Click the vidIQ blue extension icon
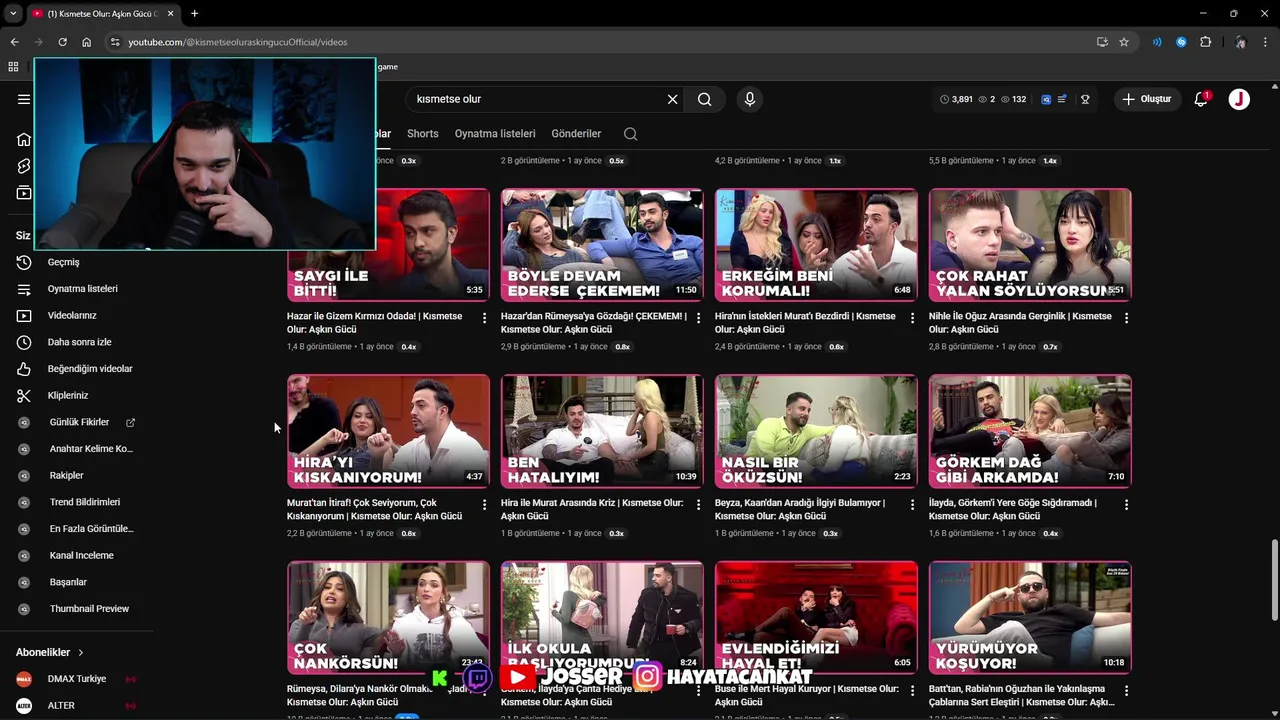Screen dimensions: 1280x720 pos(1046,99)
